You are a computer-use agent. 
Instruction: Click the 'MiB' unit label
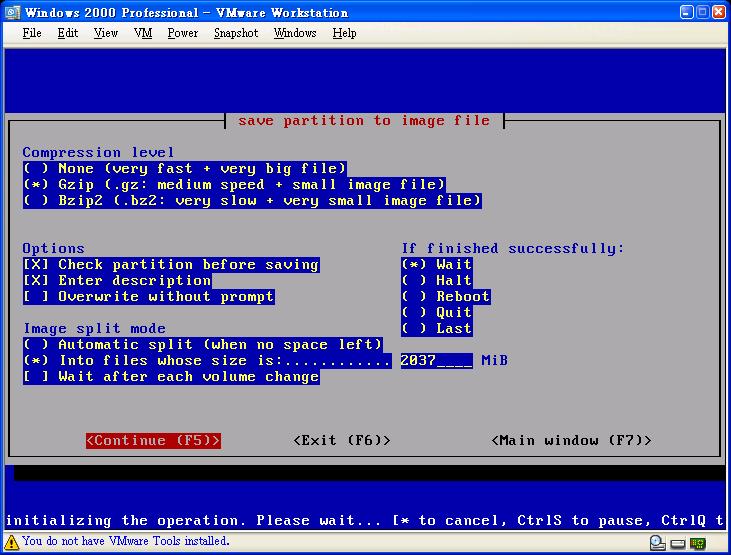click(495, 361)
